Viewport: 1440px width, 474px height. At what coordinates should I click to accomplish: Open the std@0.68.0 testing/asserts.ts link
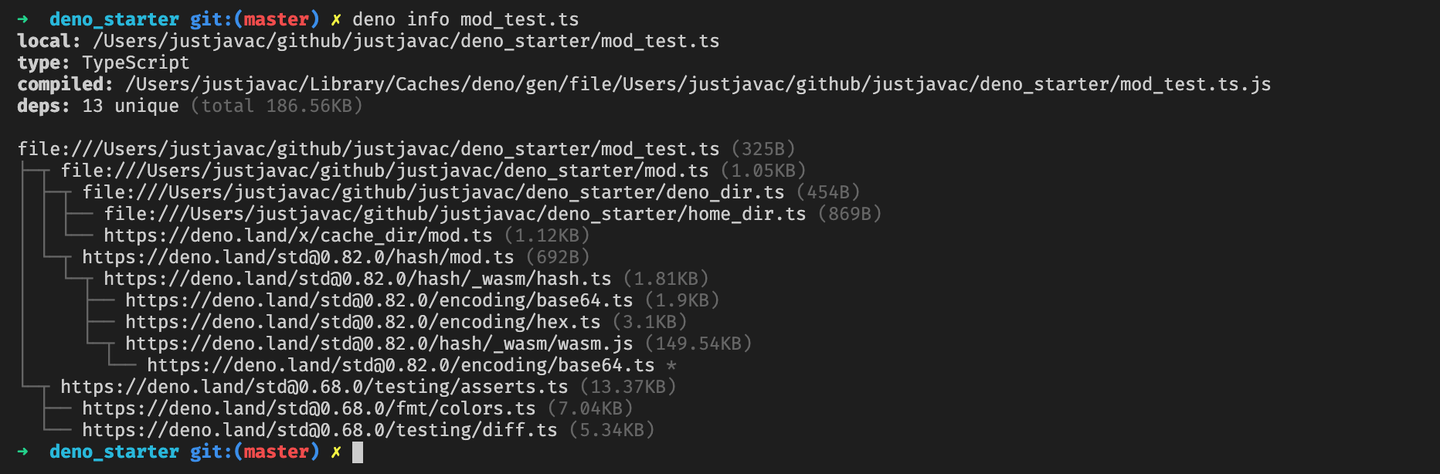tap(314, 387)
